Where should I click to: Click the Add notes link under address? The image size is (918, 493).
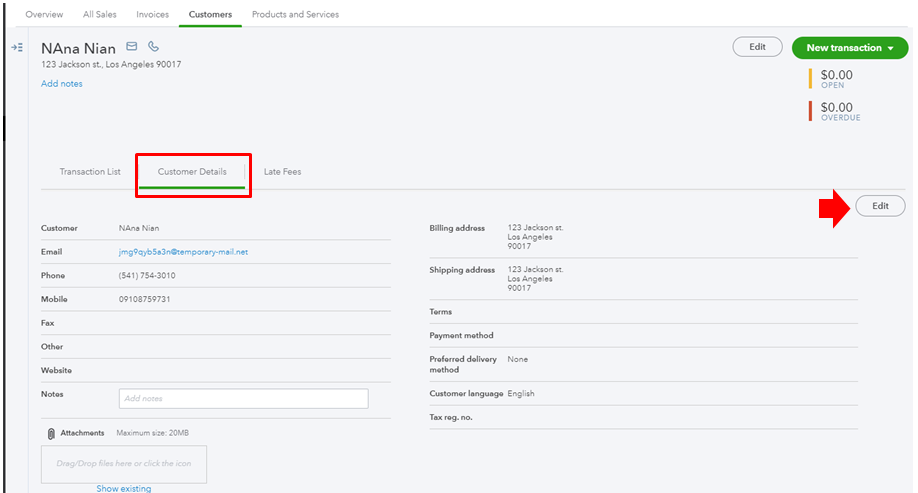click(62, 84)
